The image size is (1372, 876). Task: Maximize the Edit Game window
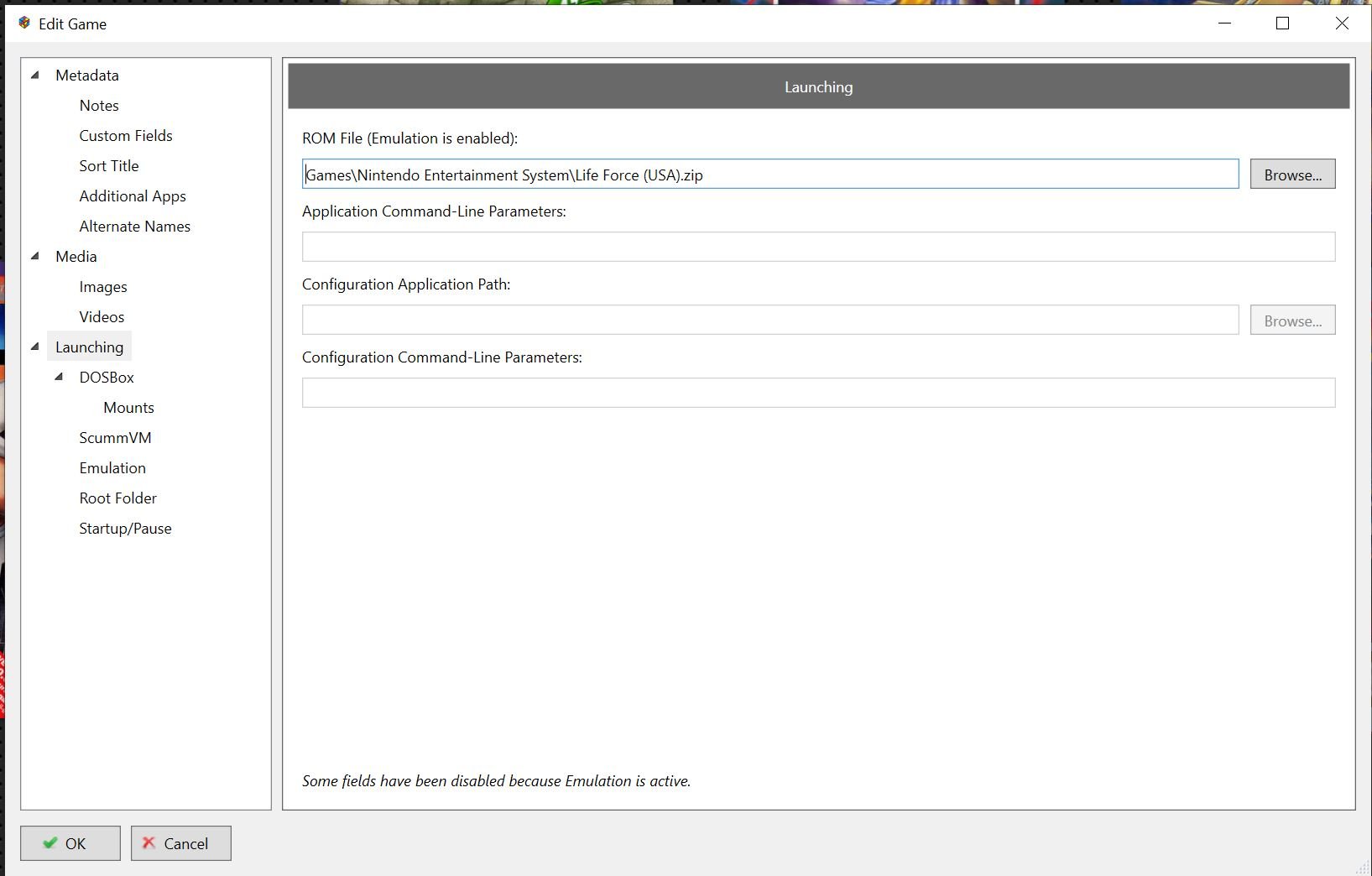pos(1282,23)
